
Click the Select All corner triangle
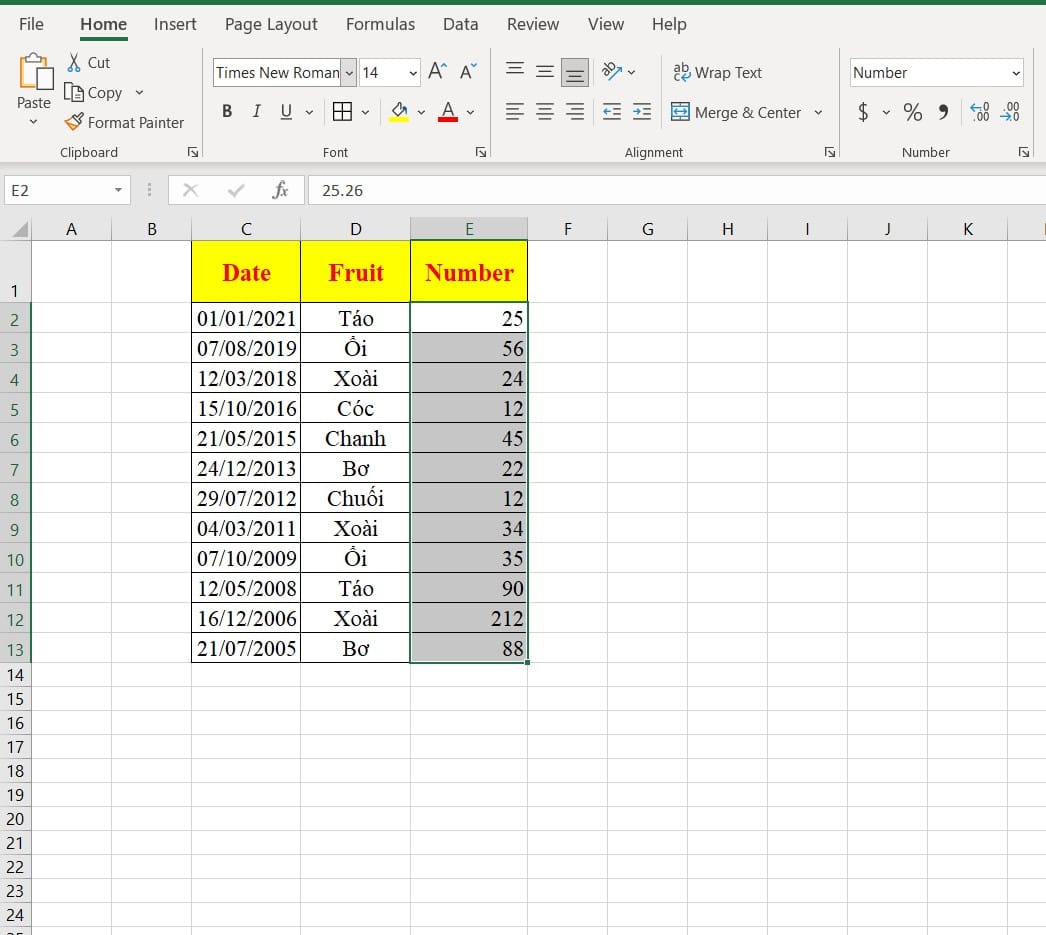[x=20, y=229]
